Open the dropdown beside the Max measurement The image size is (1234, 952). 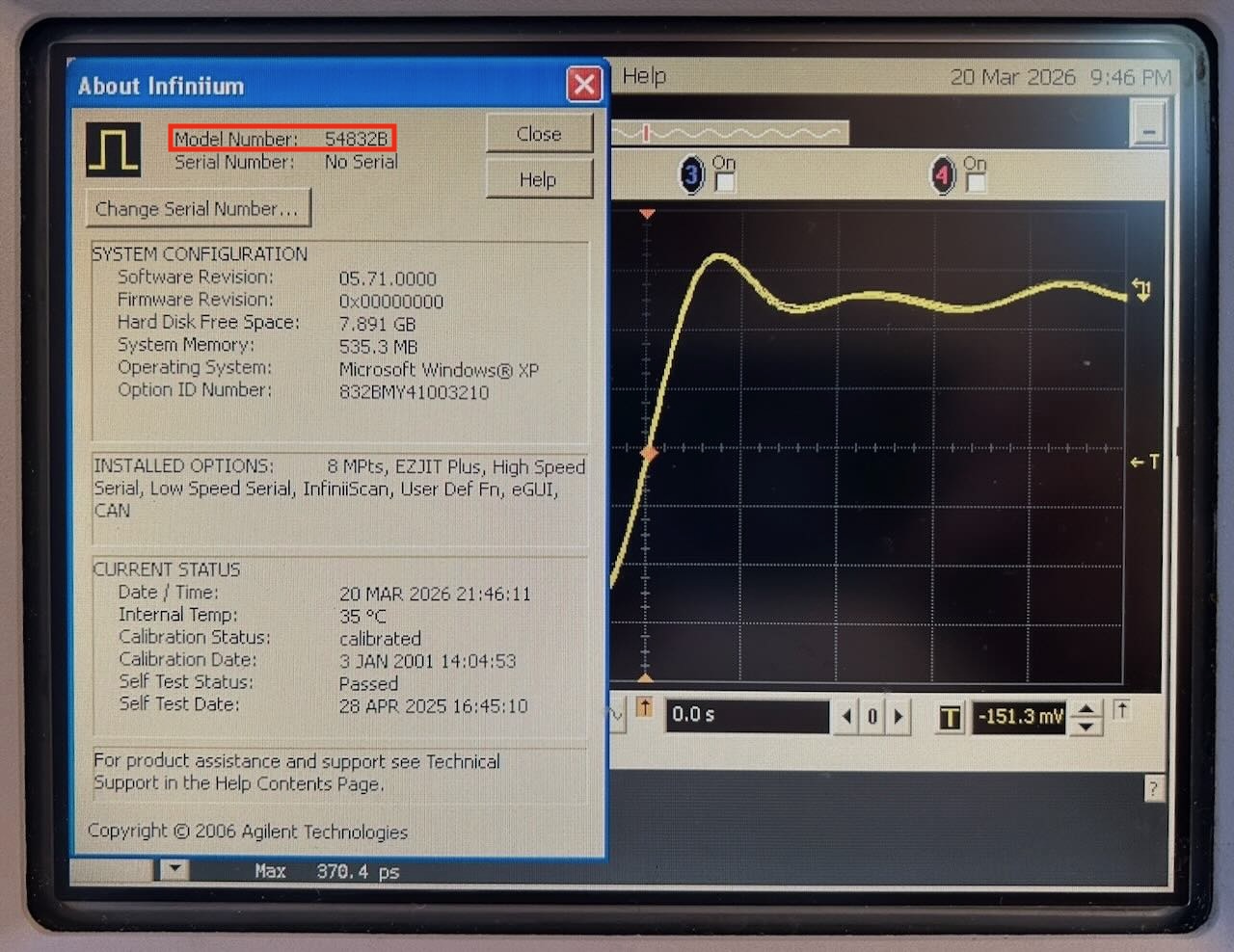tap(173, 870)
